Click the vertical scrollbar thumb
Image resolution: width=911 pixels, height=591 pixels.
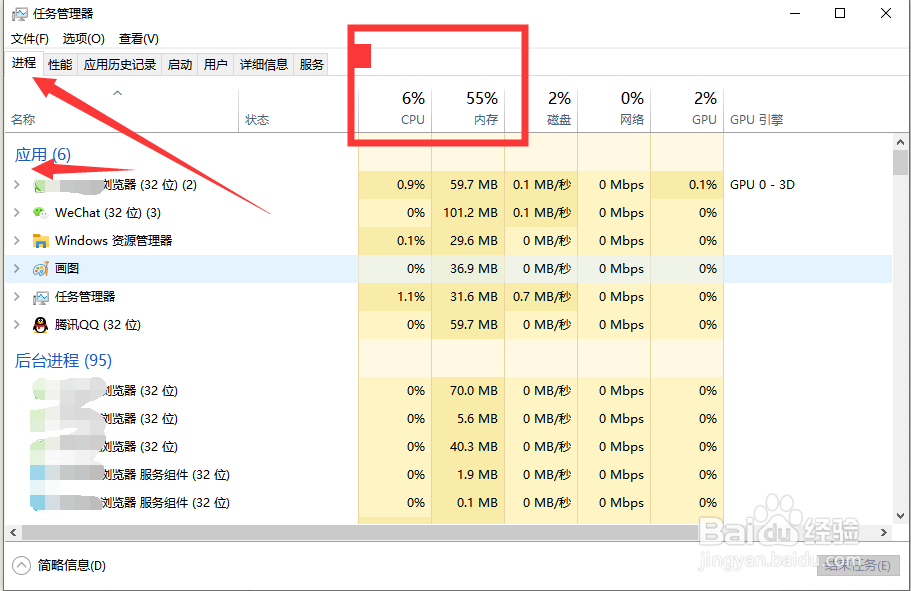(900, 163)
